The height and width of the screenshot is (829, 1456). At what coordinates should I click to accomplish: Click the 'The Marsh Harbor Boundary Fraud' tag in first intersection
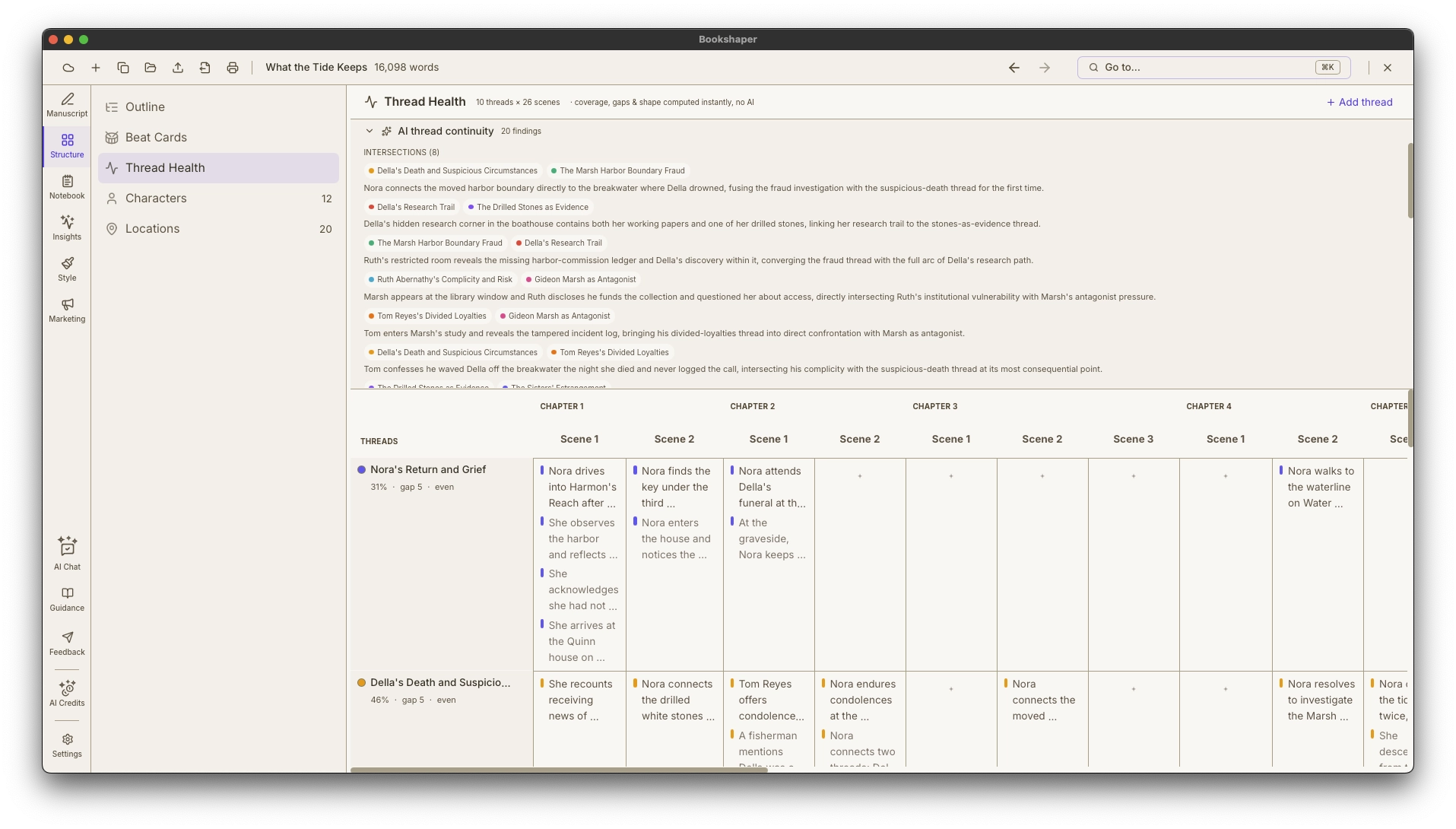pyautogui.click(x=617, y=171)
